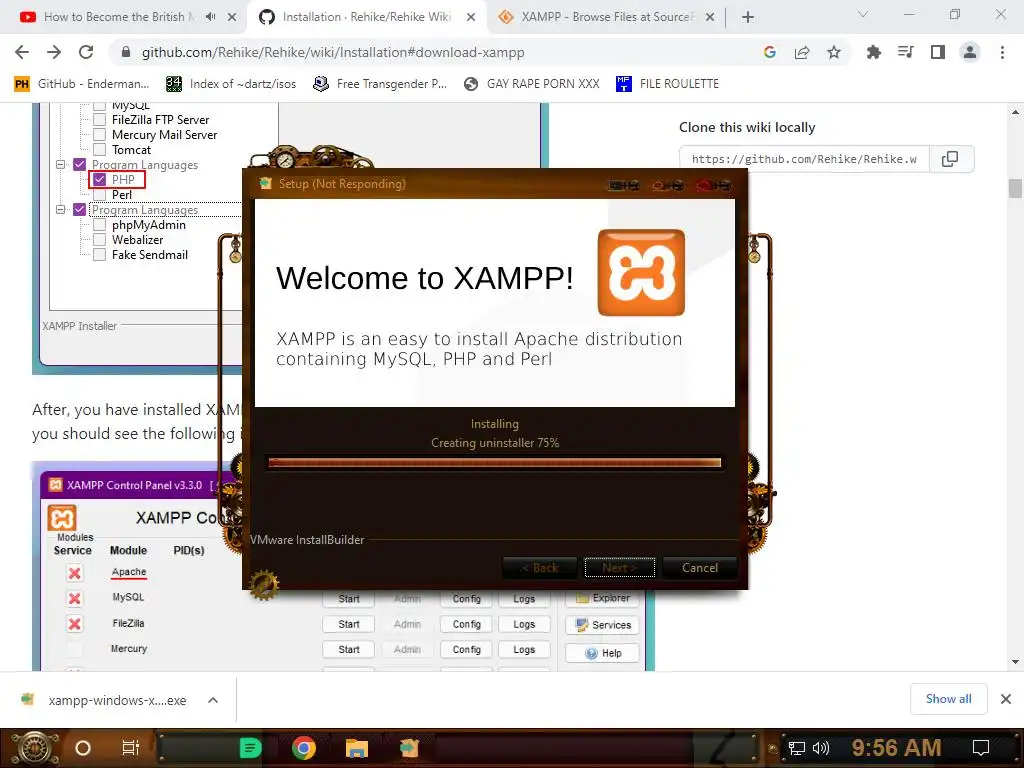Toggle FileZilla FTP Server checkbox in wiki image

99,120
